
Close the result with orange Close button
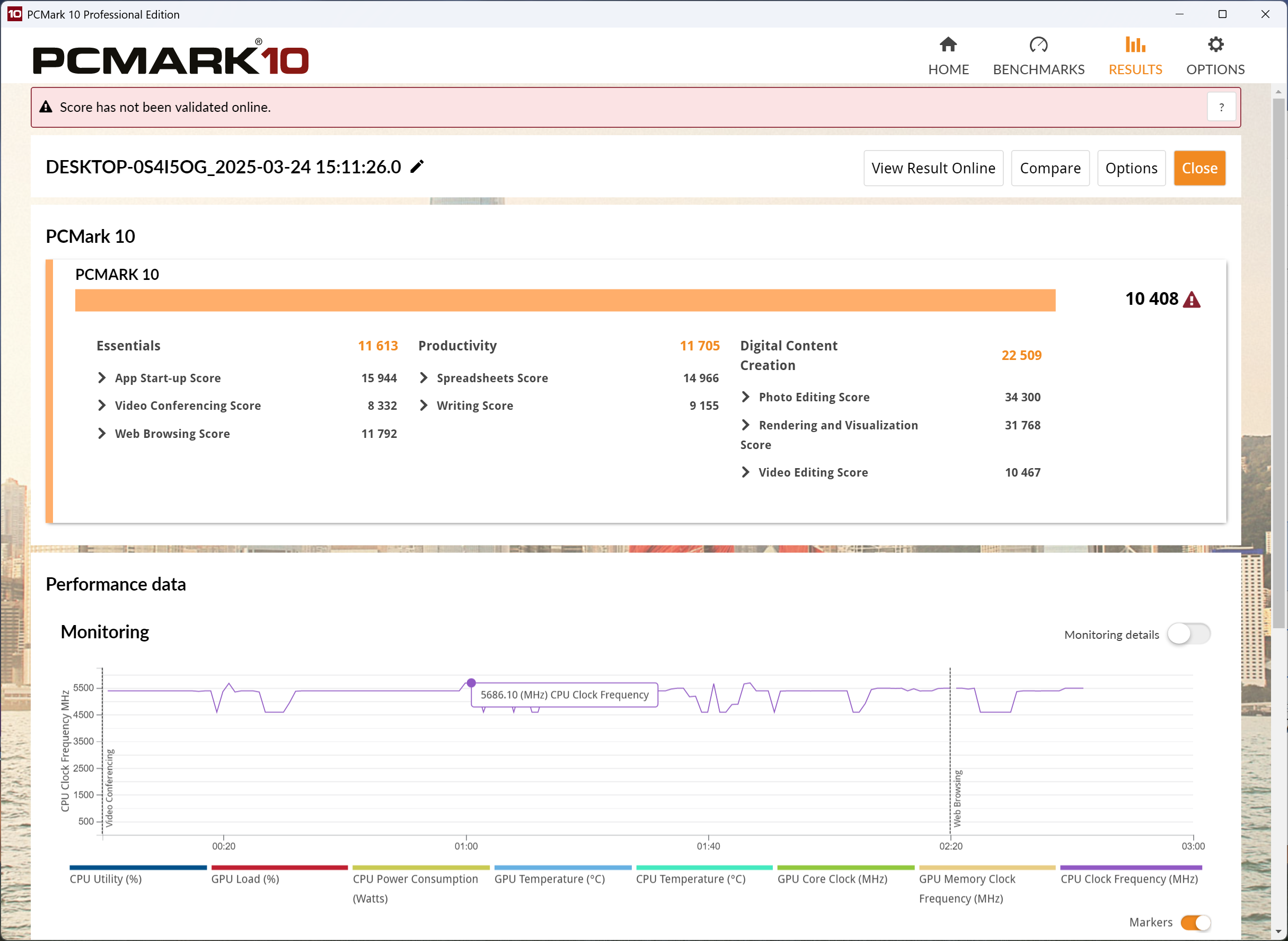[x=1199, y=168]
